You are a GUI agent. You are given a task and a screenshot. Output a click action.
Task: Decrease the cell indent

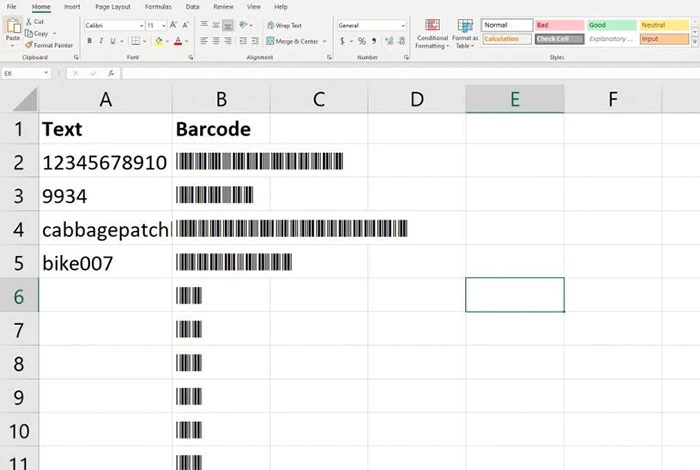243,41
